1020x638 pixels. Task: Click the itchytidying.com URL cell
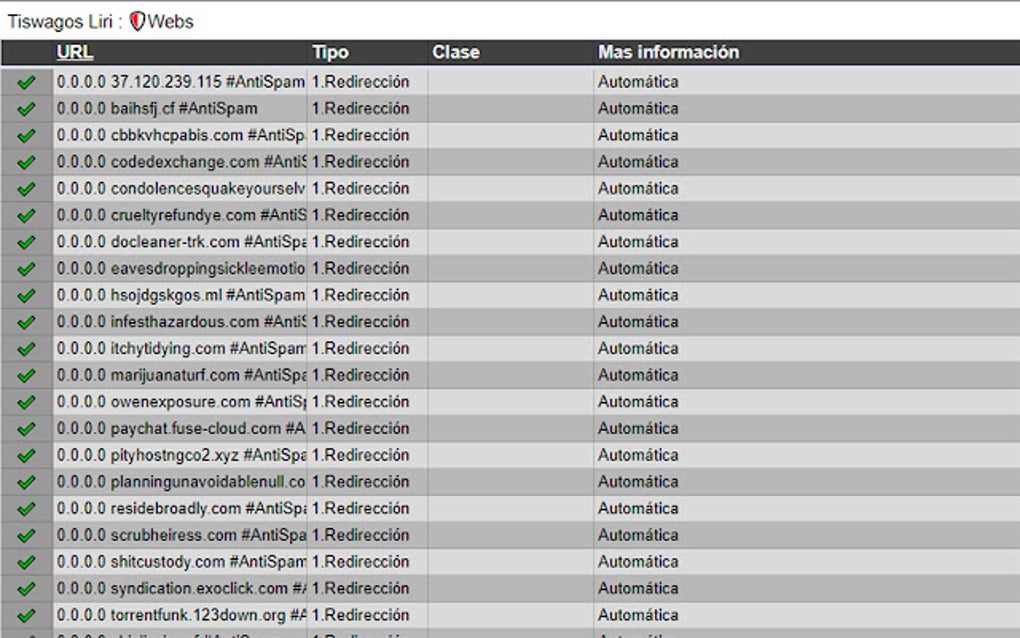click(180, 348)
